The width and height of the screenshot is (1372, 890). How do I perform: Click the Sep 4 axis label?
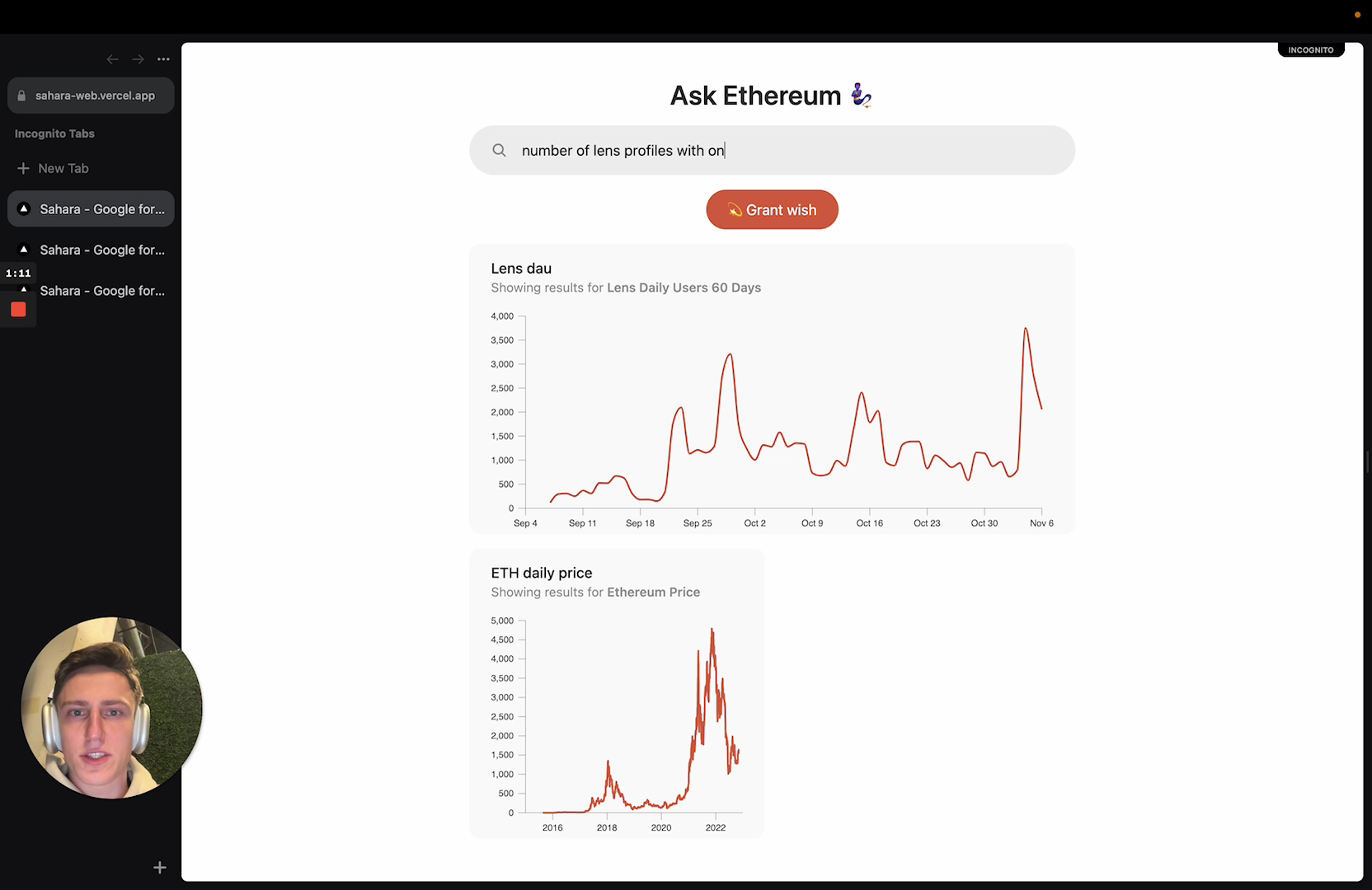tap(525, 523)
